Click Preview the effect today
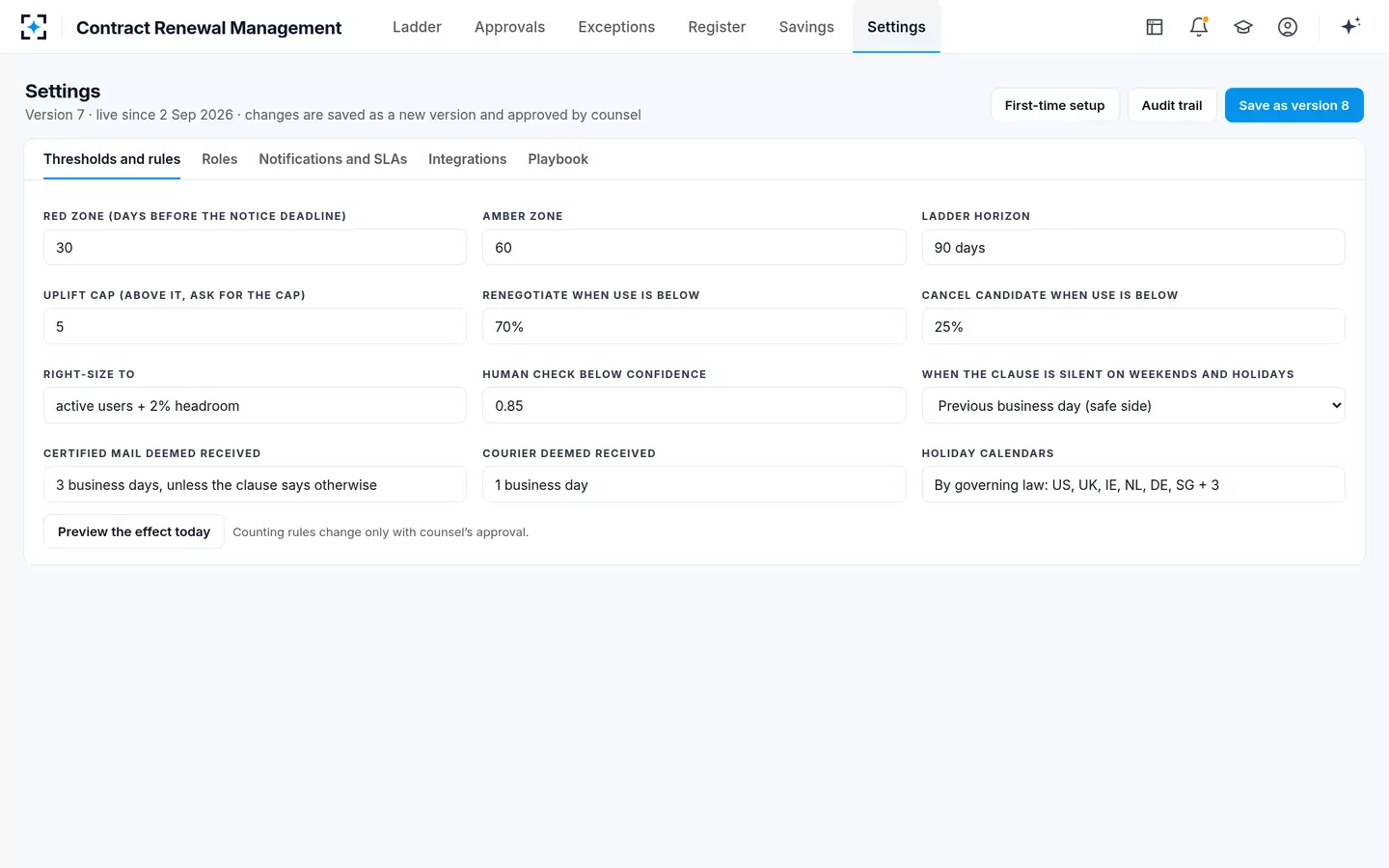Screen dimensions: 1389x868 [134, 531]
